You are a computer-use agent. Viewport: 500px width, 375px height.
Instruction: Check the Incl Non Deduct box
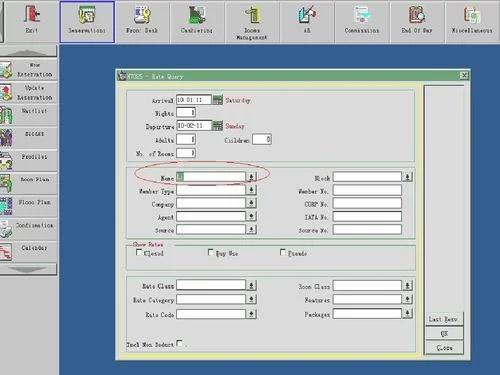tap(179, 343)
